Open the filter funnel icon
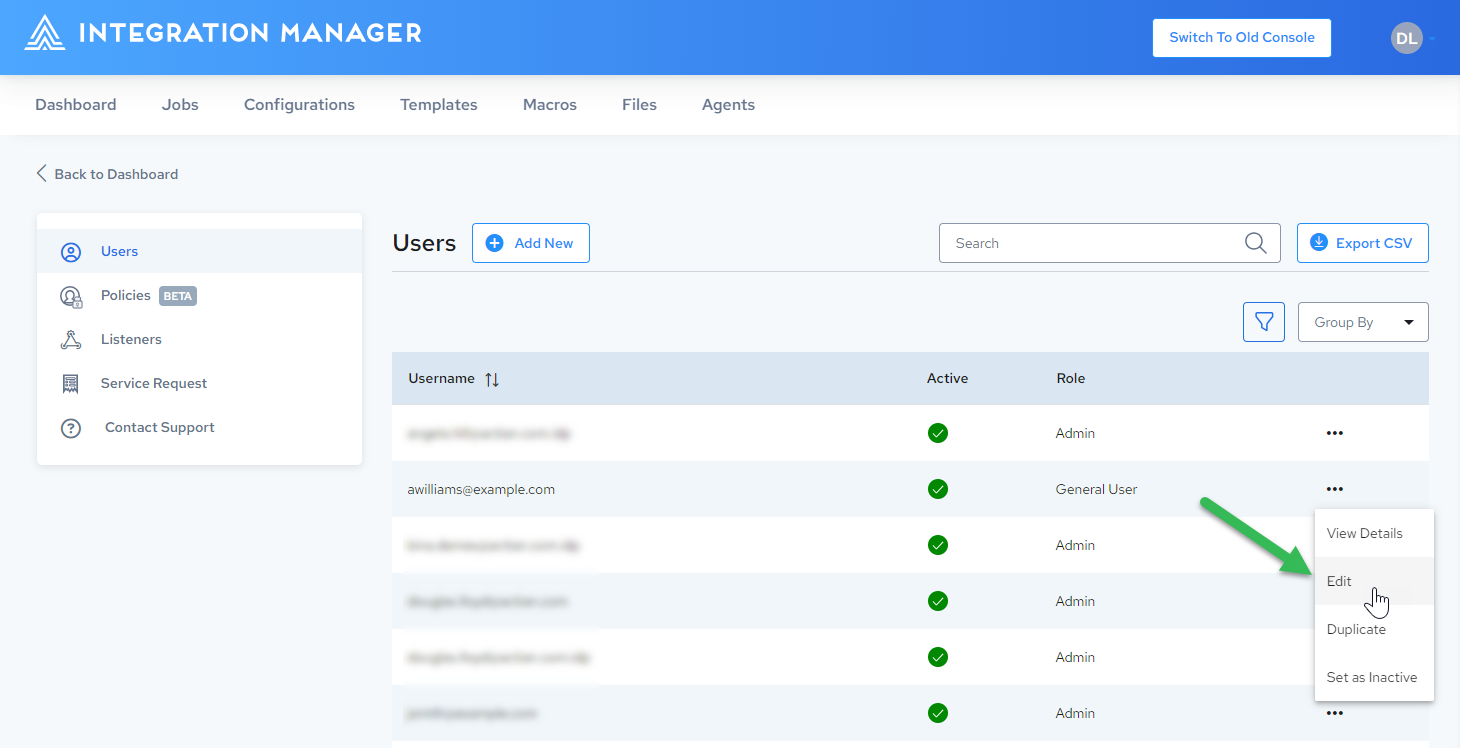1460x748 pixels. [1264, 322]
